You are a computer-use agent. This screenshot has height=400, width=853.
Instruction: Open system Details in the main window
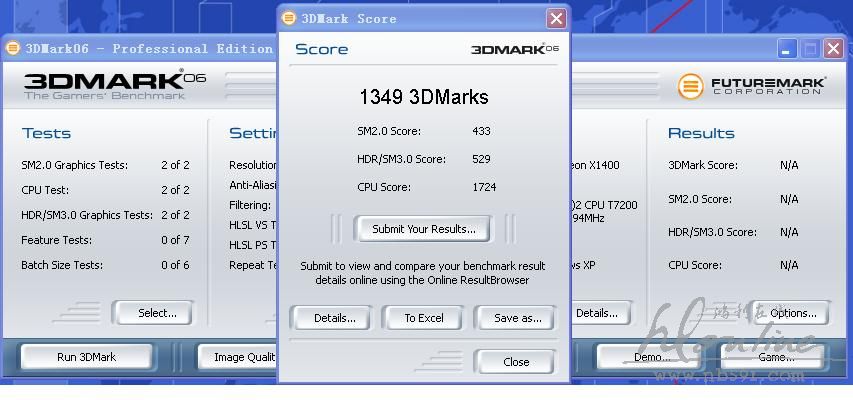pyautogui.click(x=597, y=313)
